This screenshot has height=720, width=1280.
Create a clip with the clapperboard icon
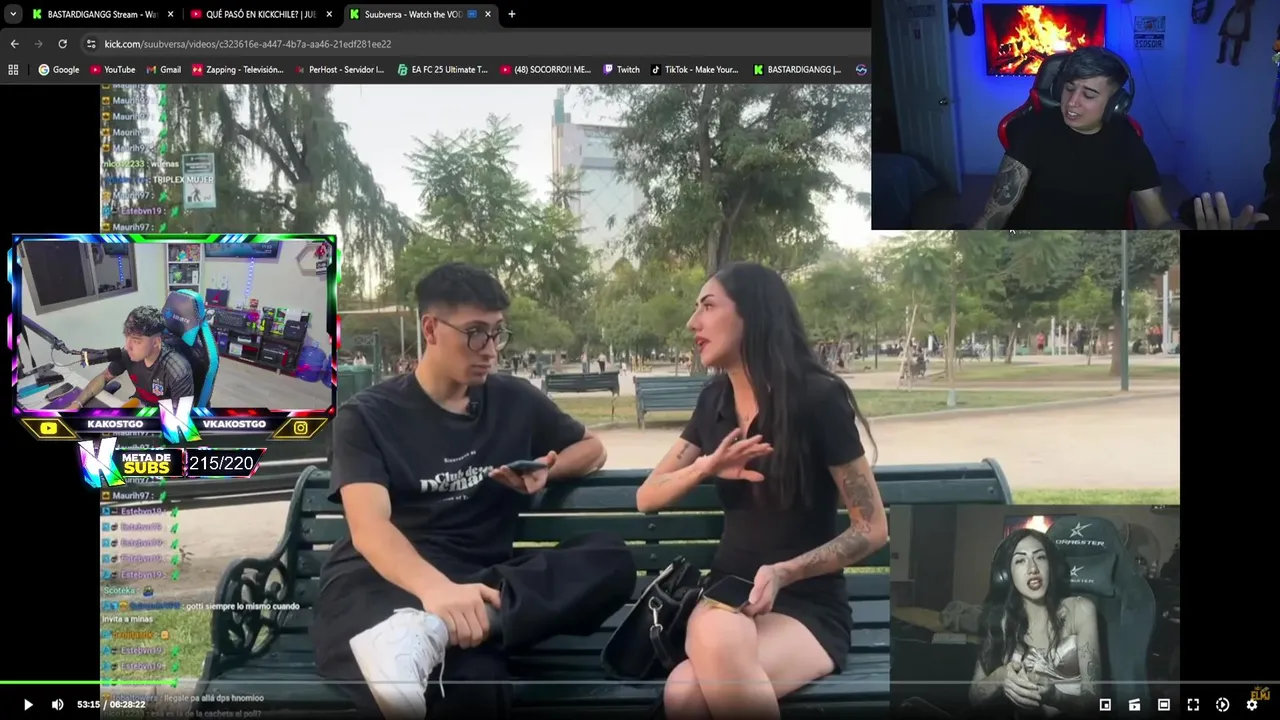click(x=1134, y=705)
